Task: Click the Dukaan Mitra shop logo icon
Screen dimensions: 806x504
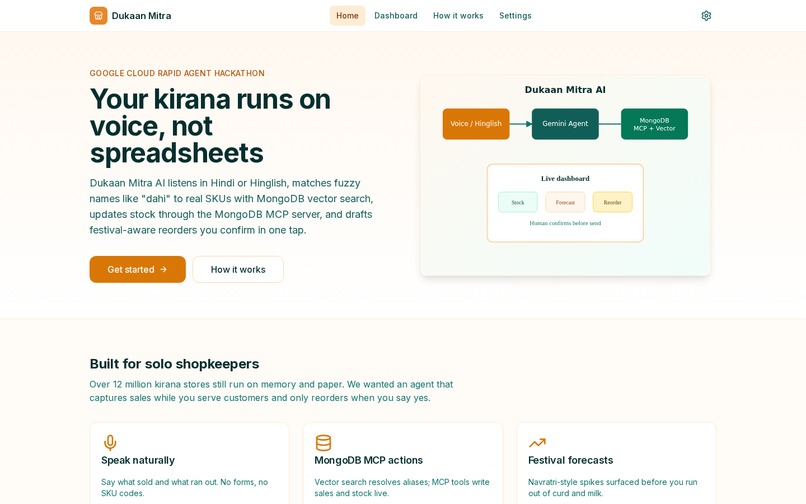Action: pos(98,15)
